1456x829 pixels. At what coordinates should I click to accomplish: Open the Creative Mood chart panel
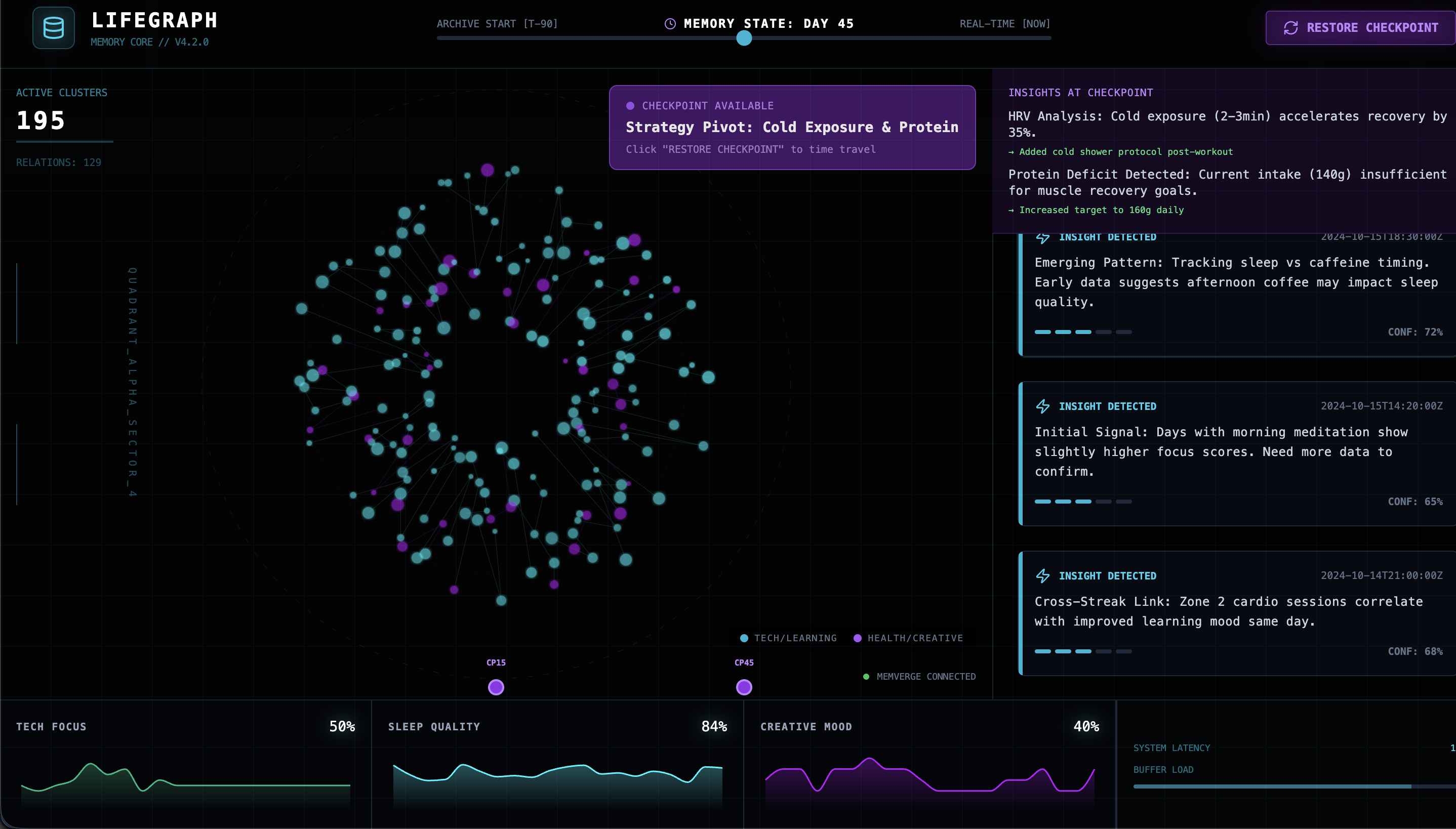[x=929, y=763]
